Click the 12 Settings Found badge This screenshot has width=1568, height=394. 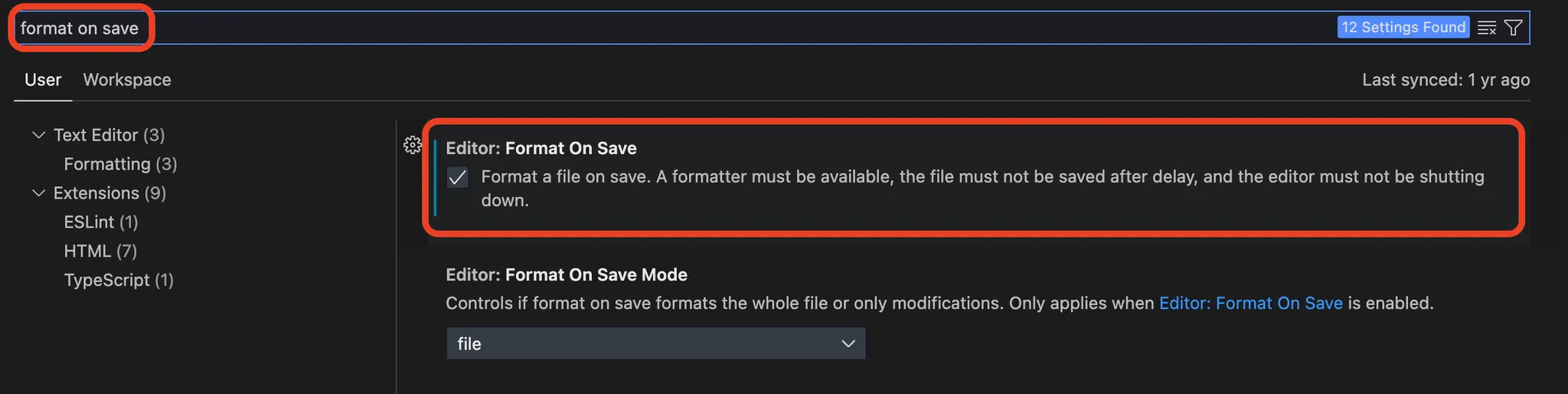(x=1403, y=28)
